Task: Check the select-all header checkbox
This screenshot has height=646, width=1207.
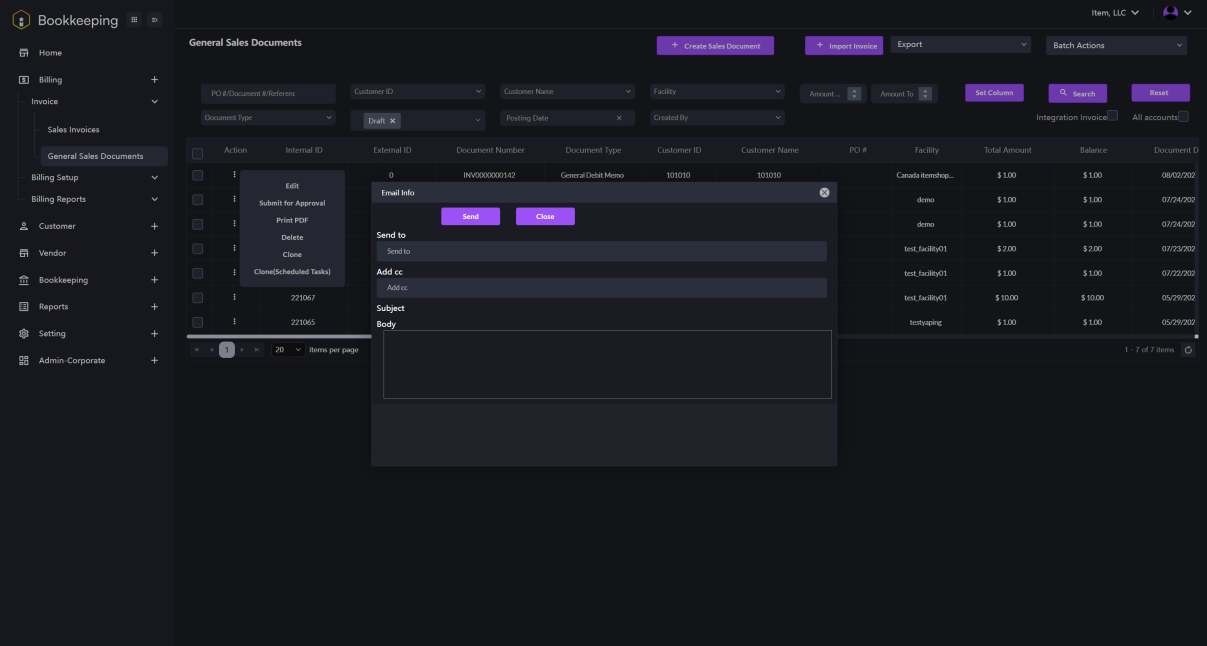Action: pos(197,153)
